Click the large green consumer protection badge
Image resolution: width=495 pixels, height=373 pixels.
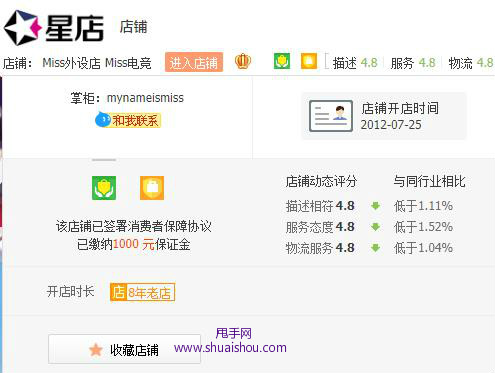click(x=104, y=188)
